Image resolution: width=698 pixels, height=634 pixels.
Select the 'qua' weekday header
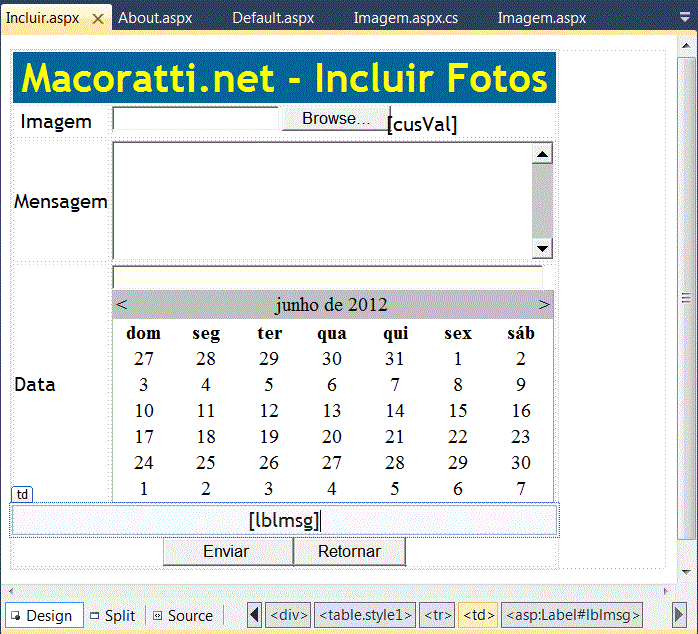pyautogui.click(x=332, y=333)
